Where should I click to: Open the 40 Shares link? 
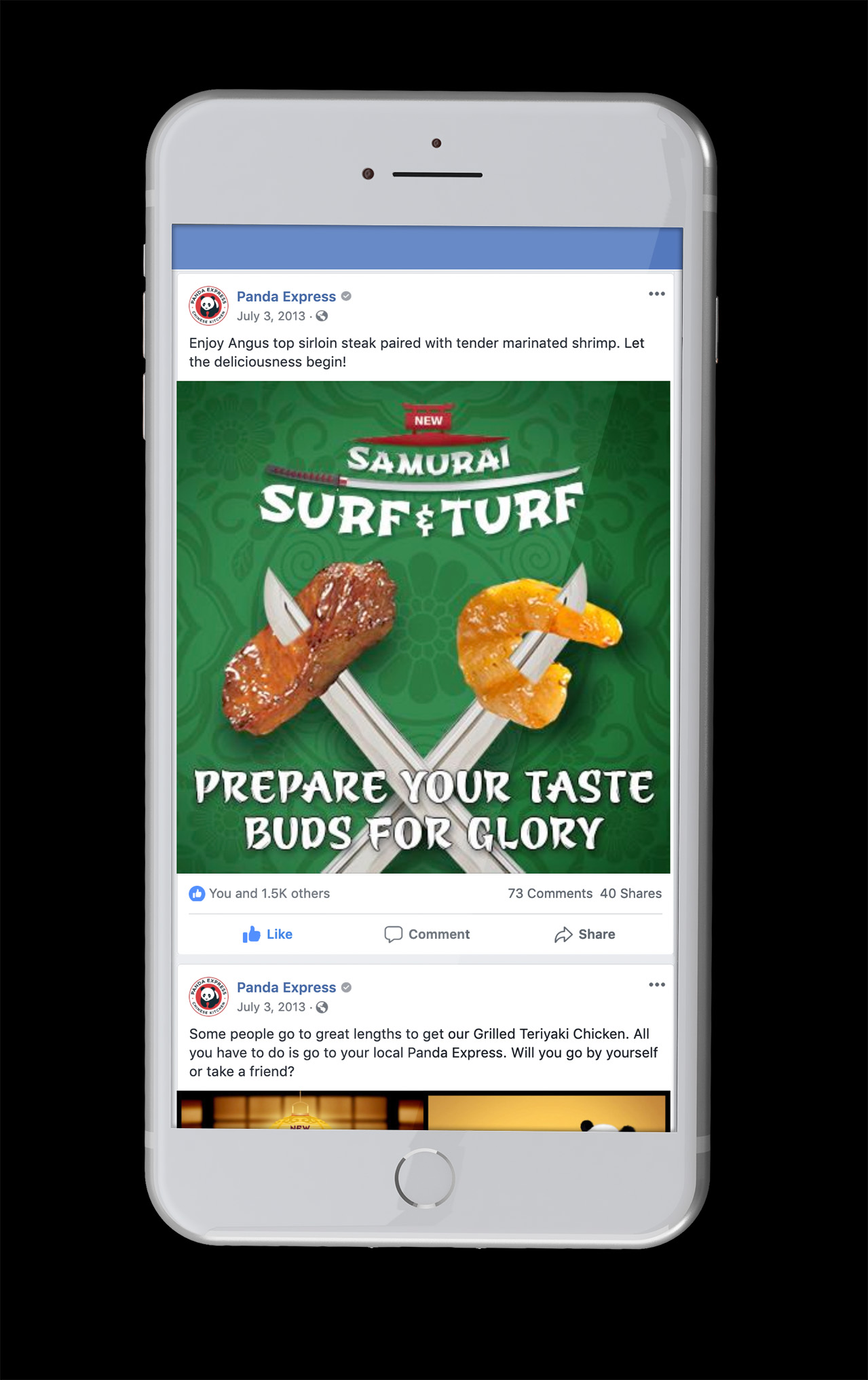(x=630, y=894)
